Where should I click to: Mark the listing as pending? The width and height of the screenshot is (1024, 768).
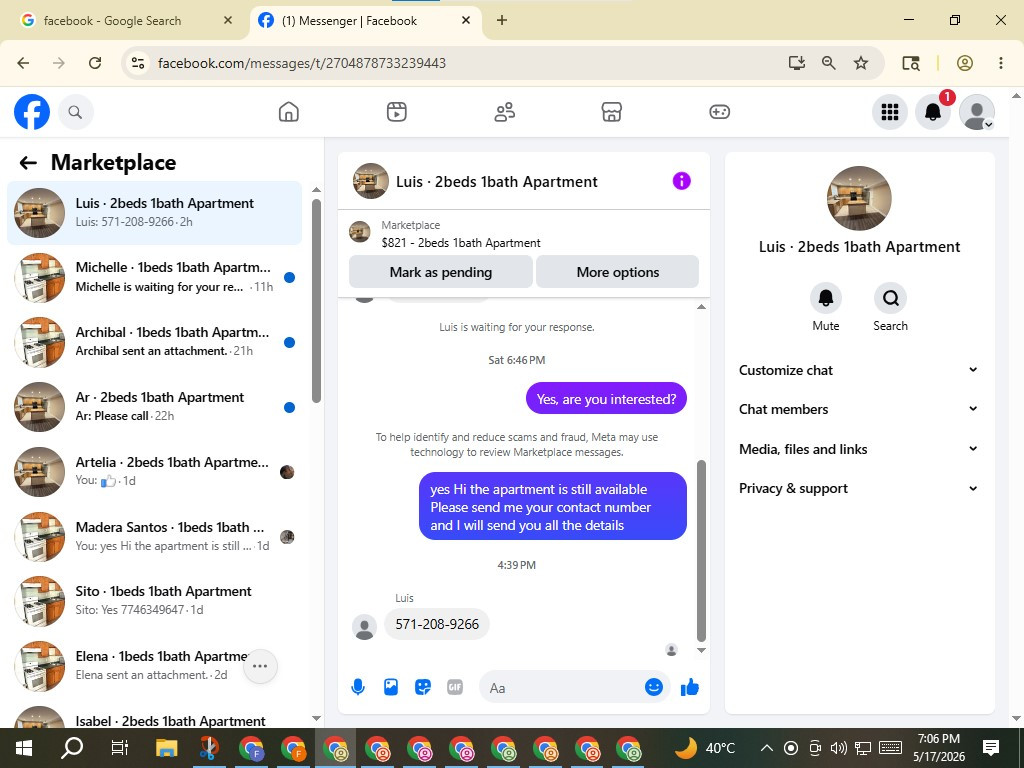(x=441, y=272)
